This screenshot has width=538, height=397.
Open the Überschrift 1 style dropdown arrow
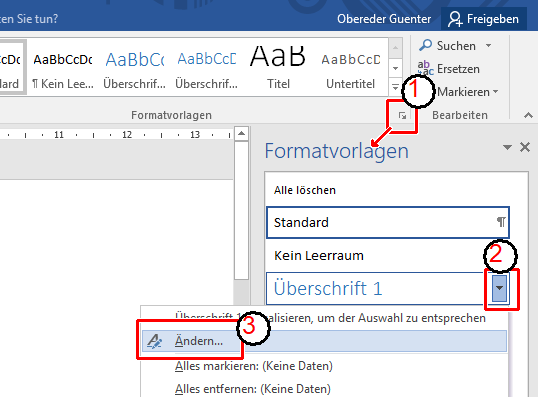click(500, 288)
